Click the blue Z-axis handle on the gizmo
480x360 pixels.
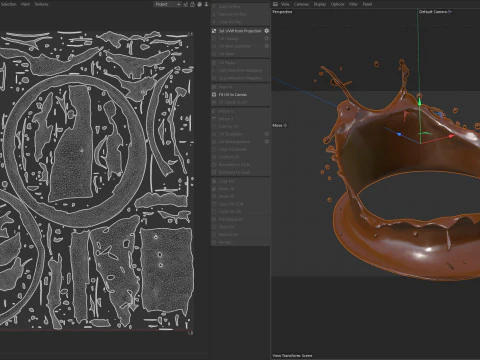point(399,134)
